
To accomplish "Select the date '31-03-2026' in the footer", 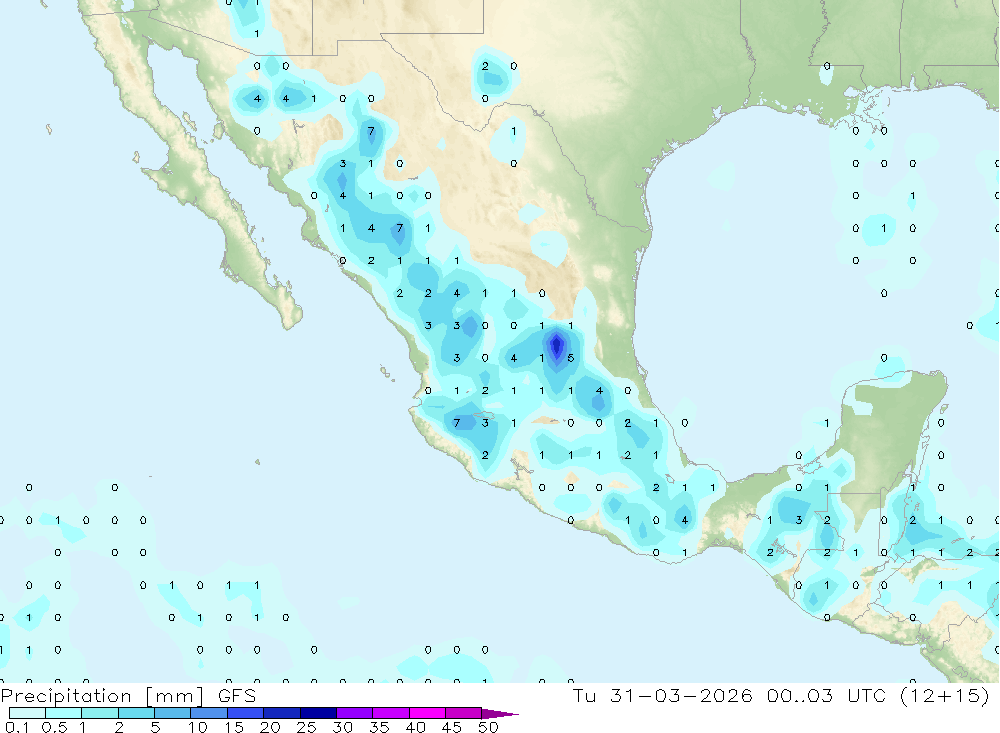I will [681, 695].
